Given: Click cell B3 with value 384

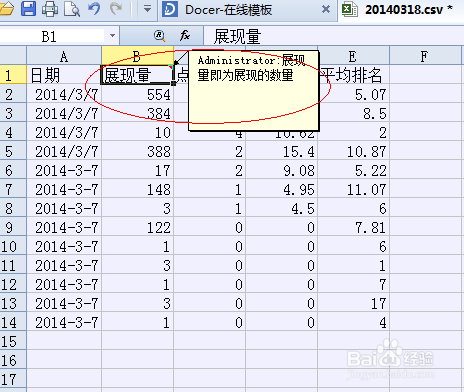Looking at the screenshot, I should 137,112.
